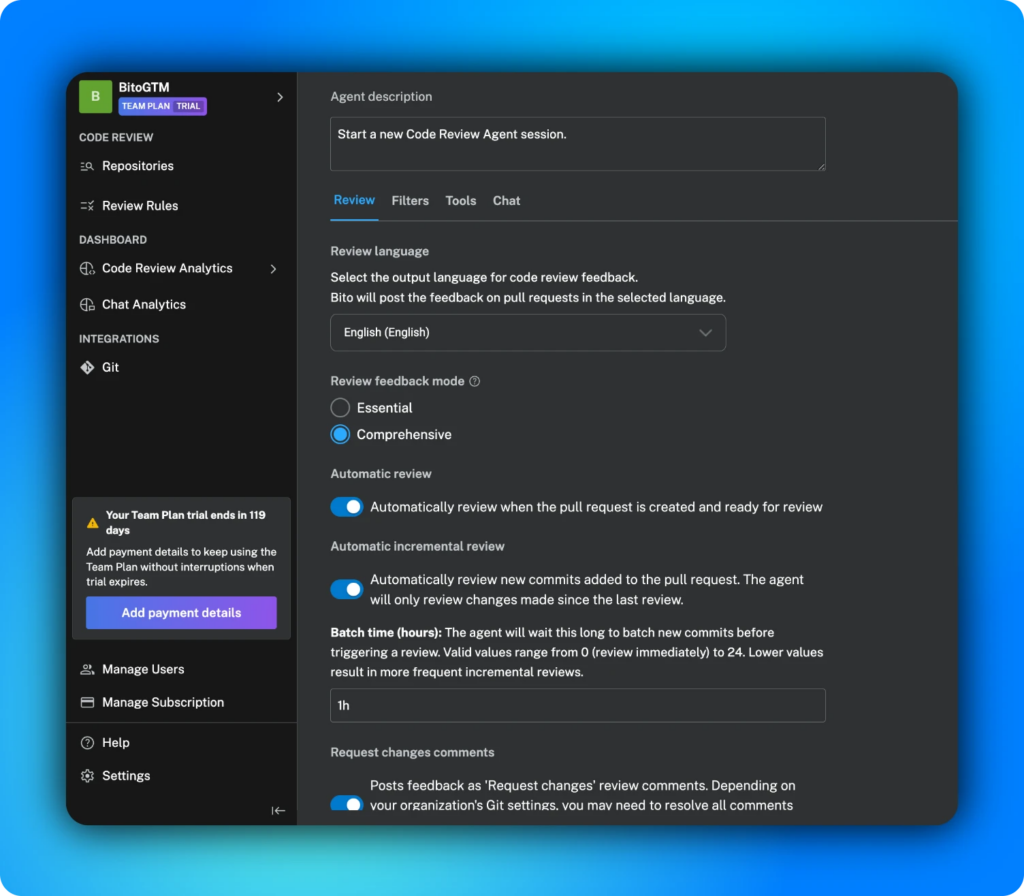Click the Git integration icon
1024x896 pixels.
(87, 368)
